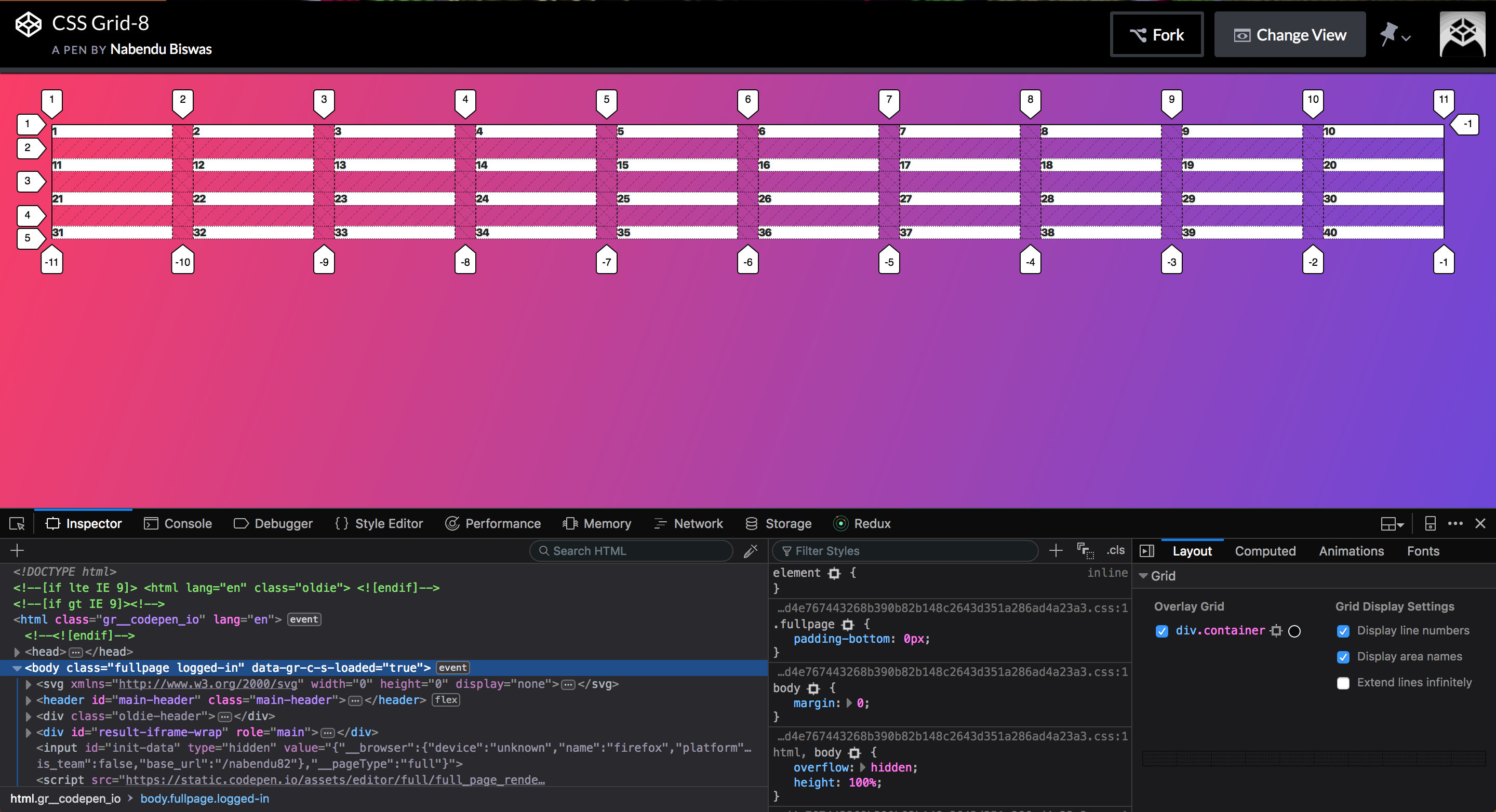Click the Fork button

coord(1156,35)
